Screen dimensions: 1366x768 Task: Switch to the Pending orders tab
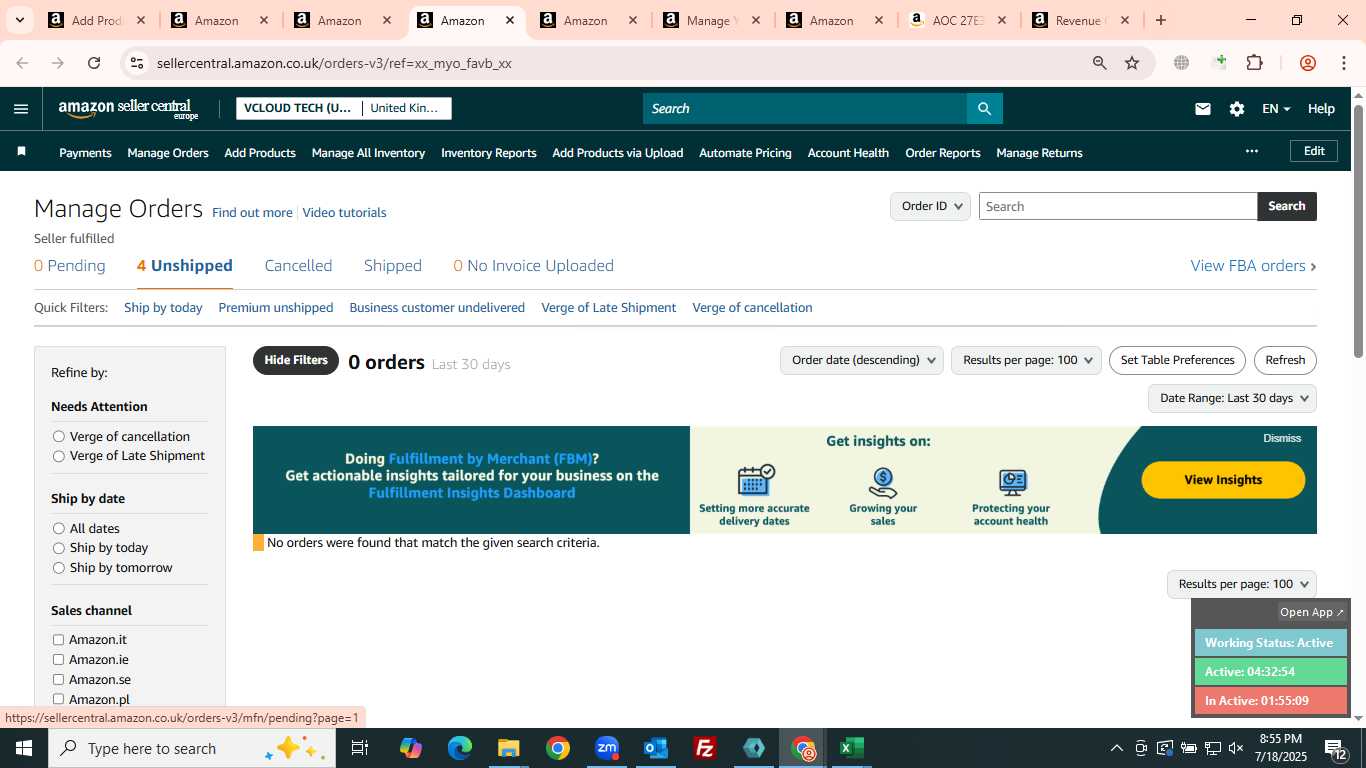(x=70, y=266)
